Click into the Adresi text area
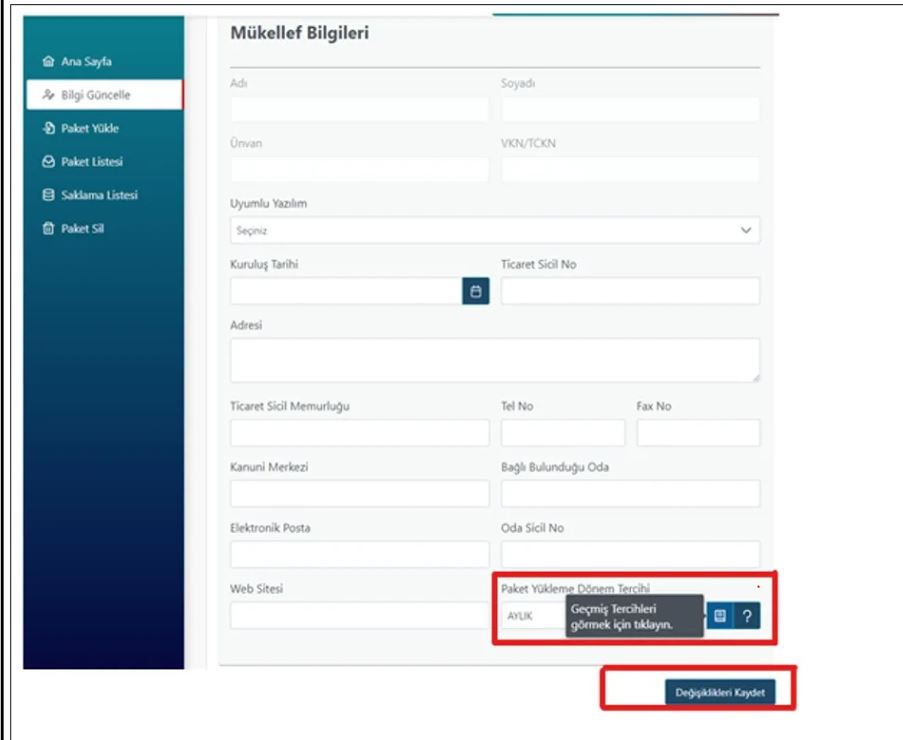903x740 pixels. (x=494, y=360)
